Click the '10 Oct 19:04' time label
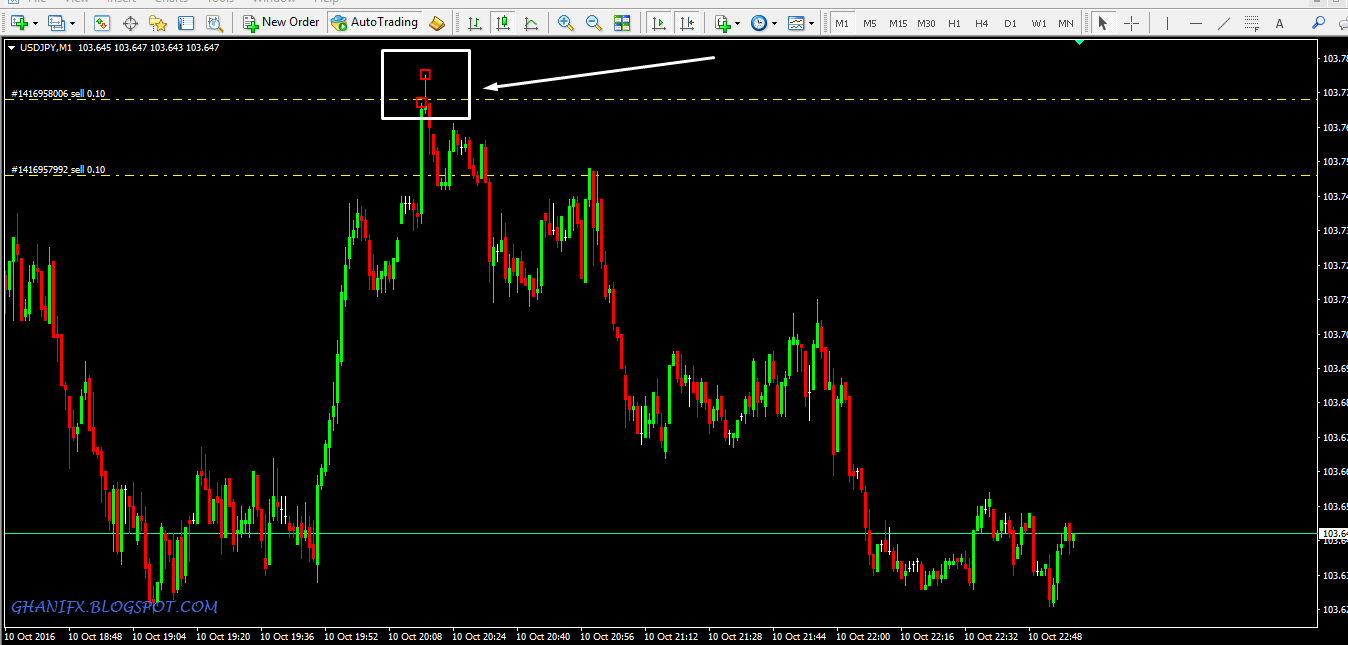Viewport: 1348px width, 645px height. (x=159, y=636)
